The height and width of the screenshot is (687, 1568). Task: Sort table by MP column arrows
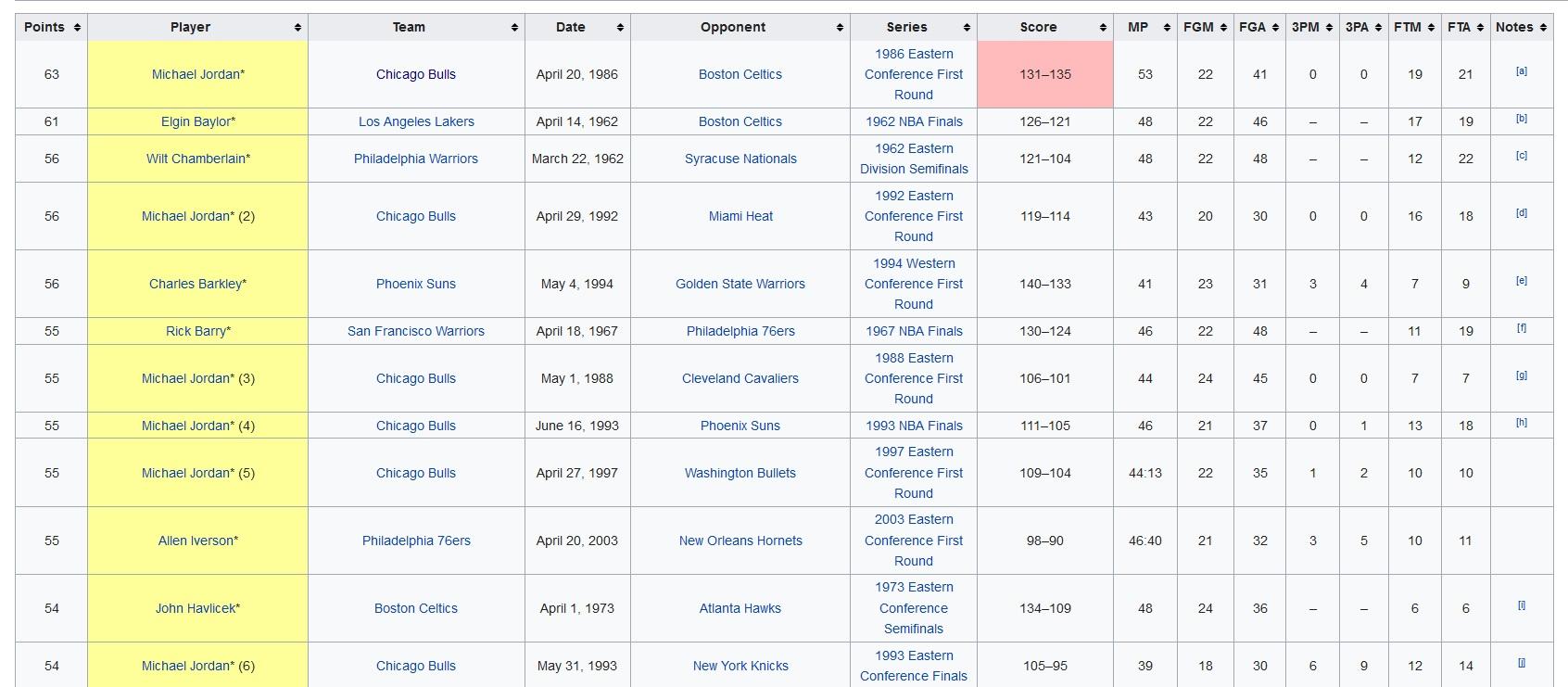coord(1167,28)
